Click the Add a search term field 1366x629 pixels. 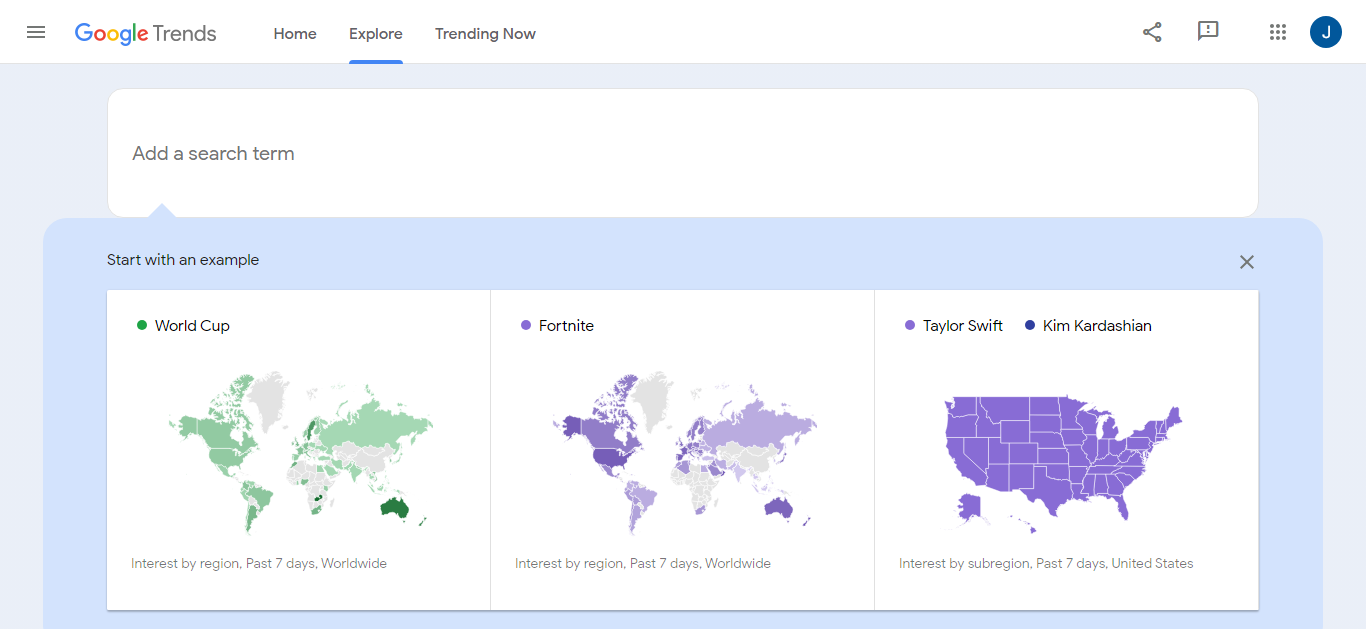(682, 153)
